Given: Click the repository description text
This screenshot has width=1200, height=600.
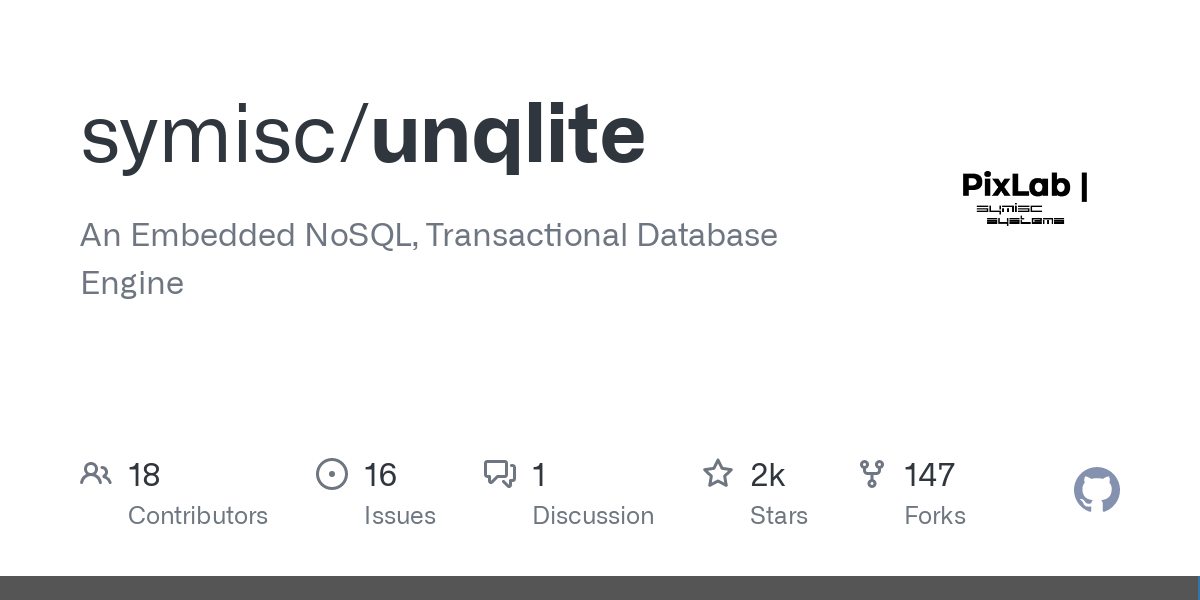Looking at the screenshot, I should click(429, 259).
